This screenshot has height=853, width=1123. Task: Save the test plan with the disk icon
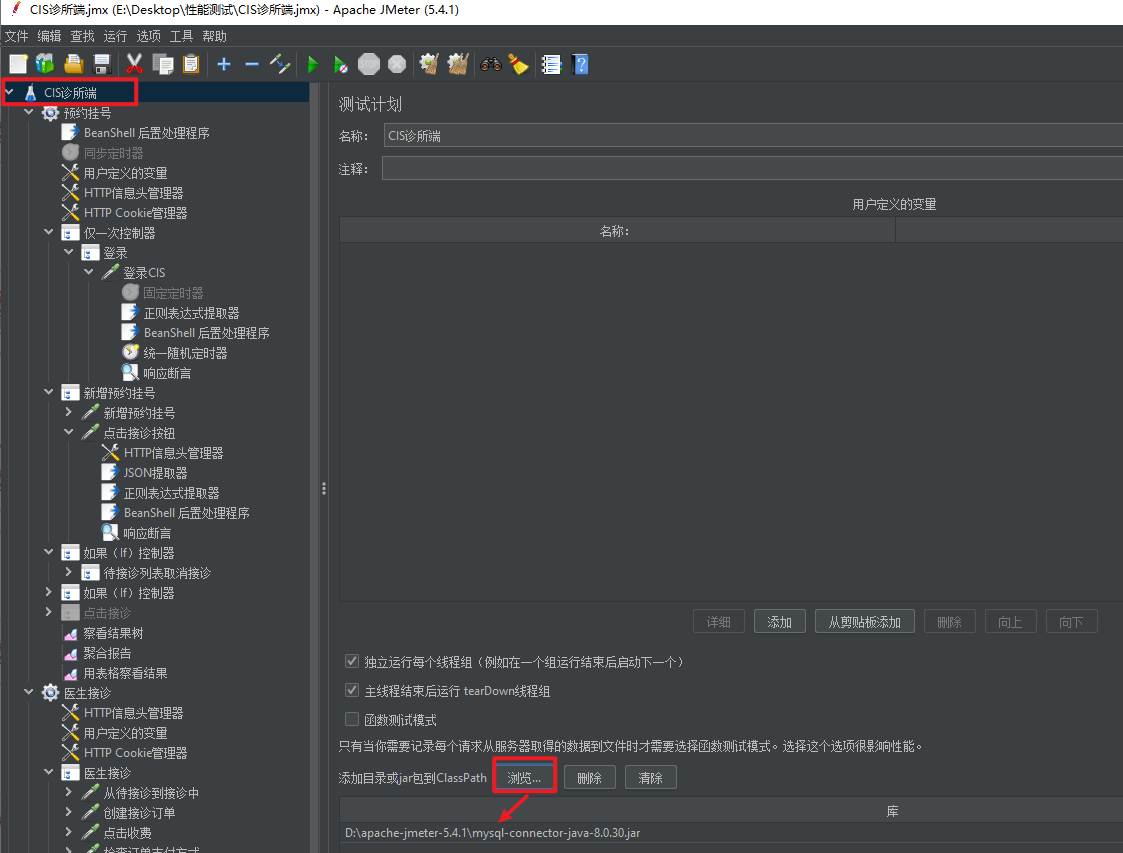click(x=102, y=64)
